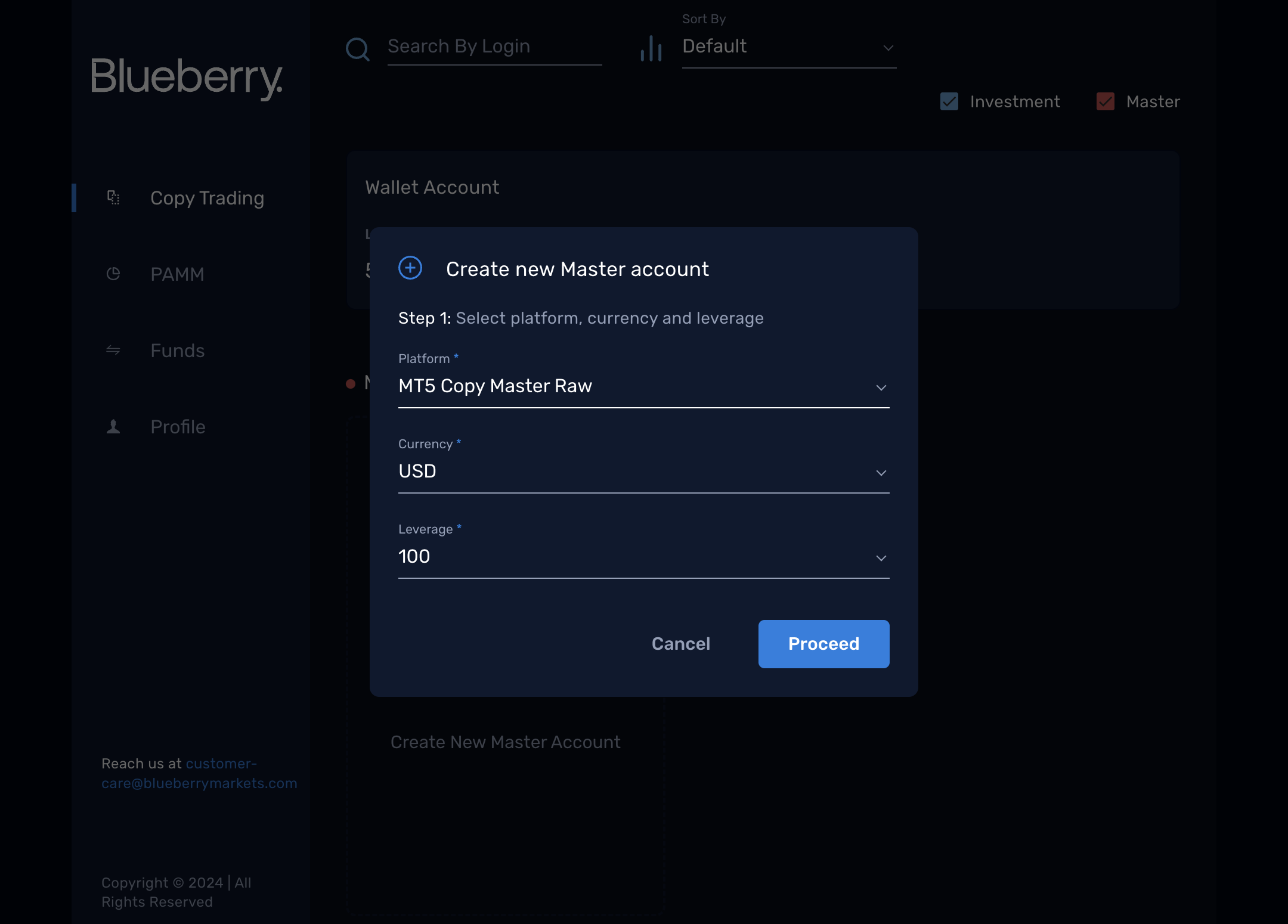Open the Currency dropdown showing USD

click(x=644, y=472)
